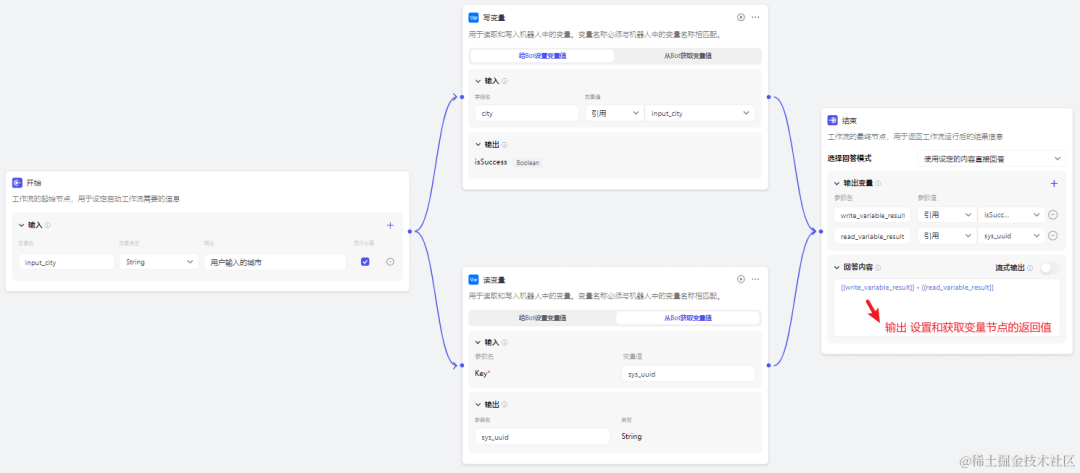The height and width of the screenshot is (473, 1080).
Task: Click the Key* parameter label in 读变量
Action: pyautogui.click(x=482, y=373)
